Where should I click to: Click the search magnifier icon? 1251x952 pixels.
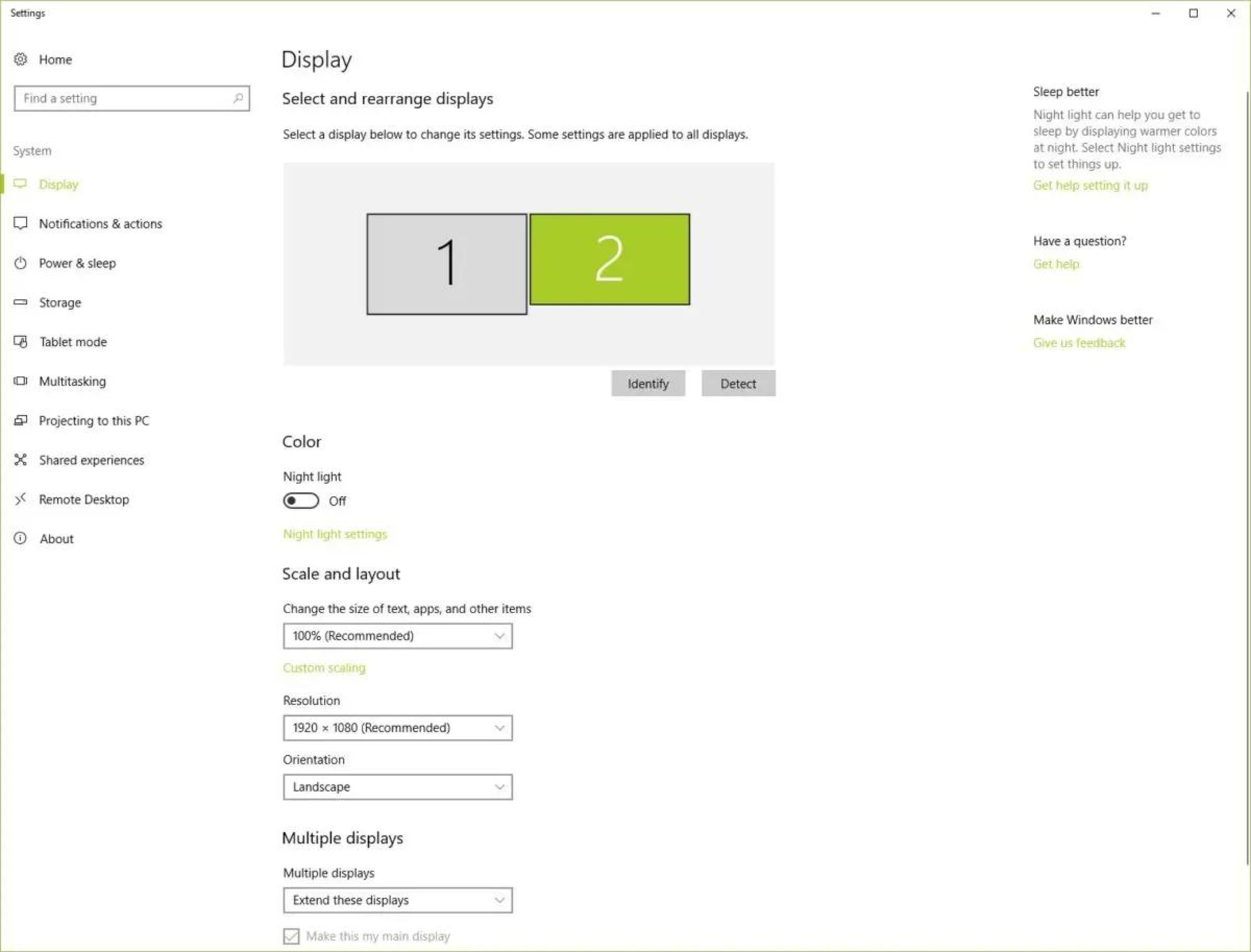click(238, 98)
